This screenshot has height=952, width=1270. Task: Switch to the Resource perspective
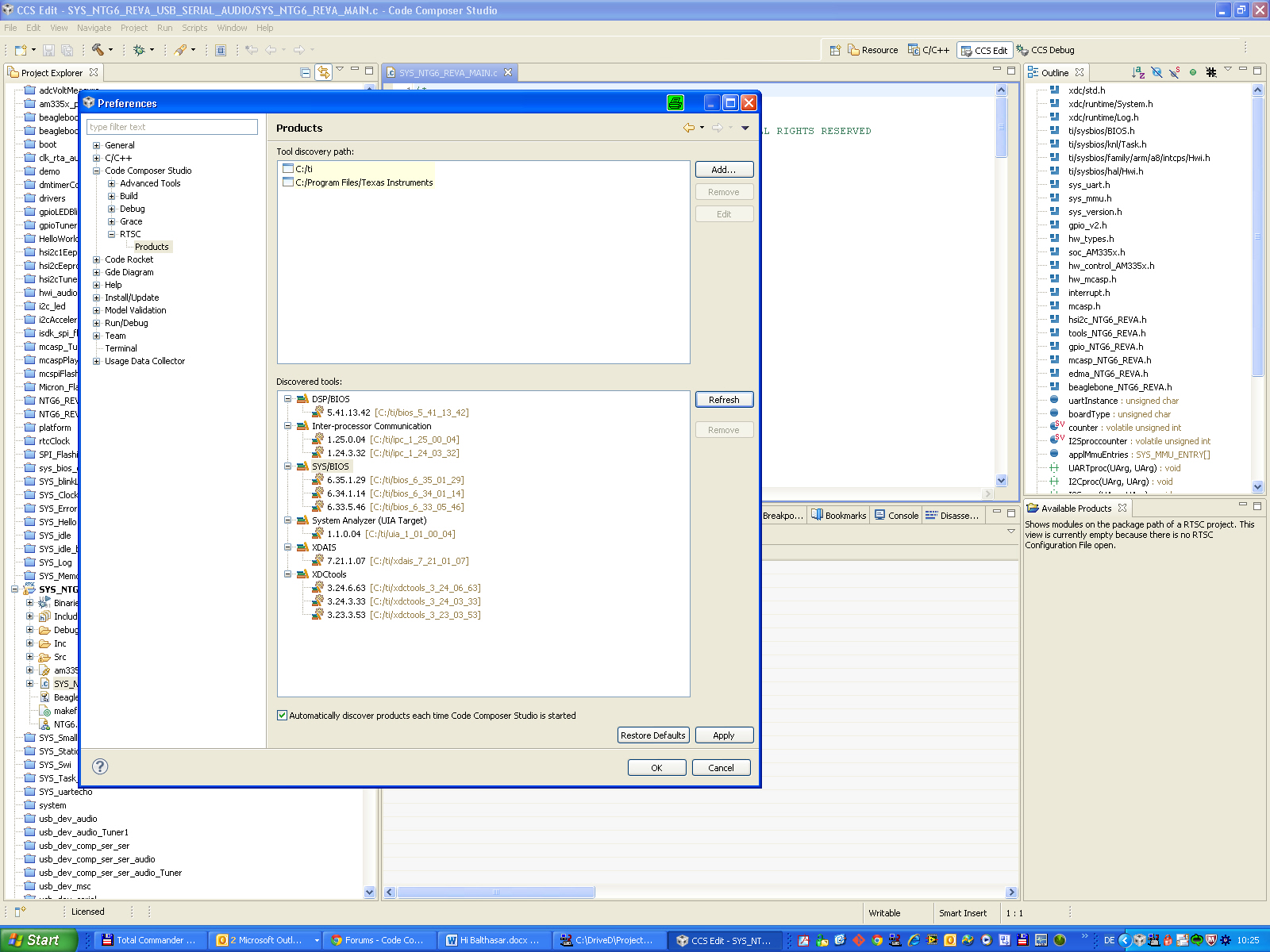pyautogui.click(x=872, y=50)
